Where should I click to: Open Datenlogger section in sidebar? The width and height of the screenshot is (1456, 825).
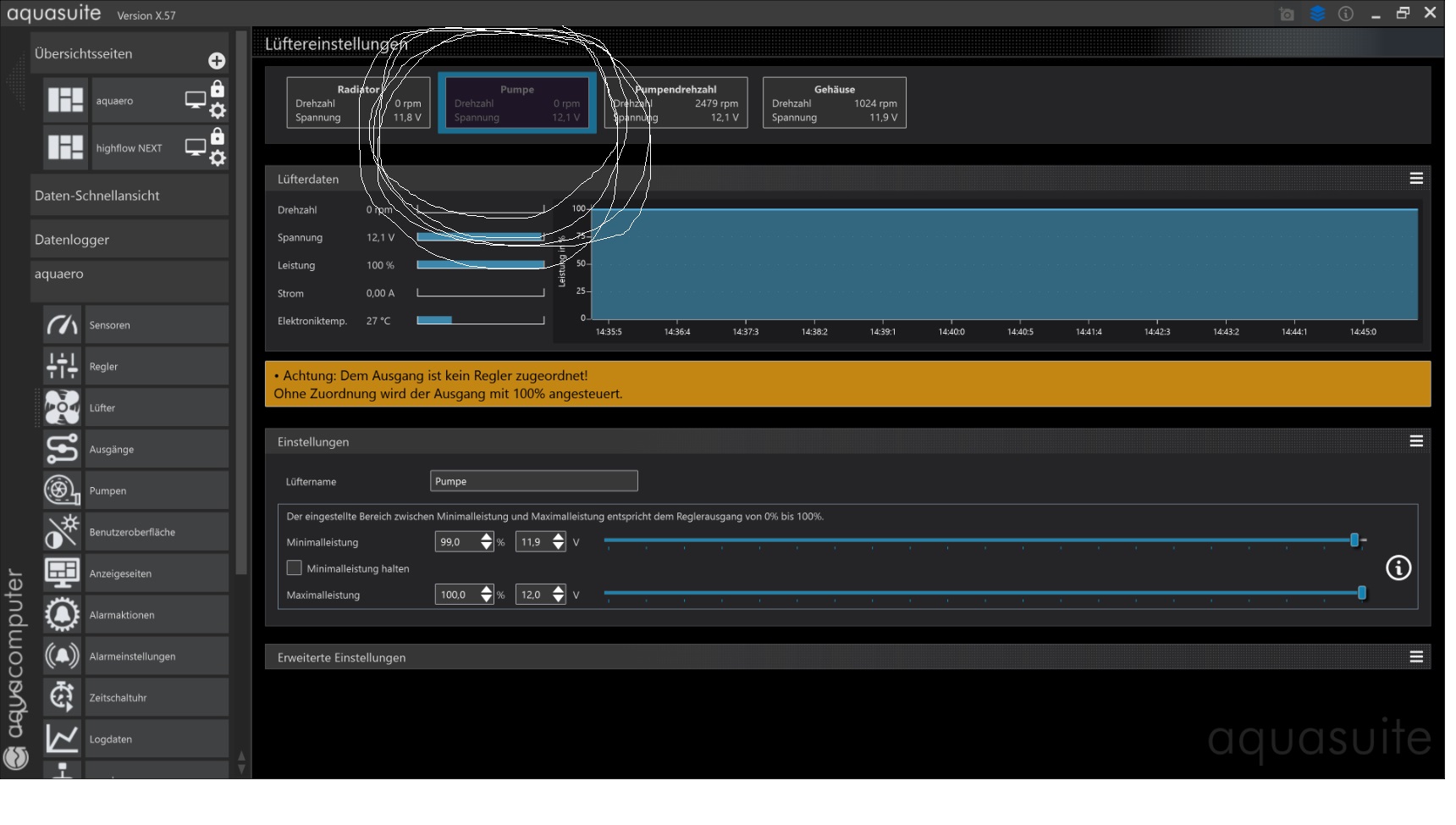[x=129, y=240]
